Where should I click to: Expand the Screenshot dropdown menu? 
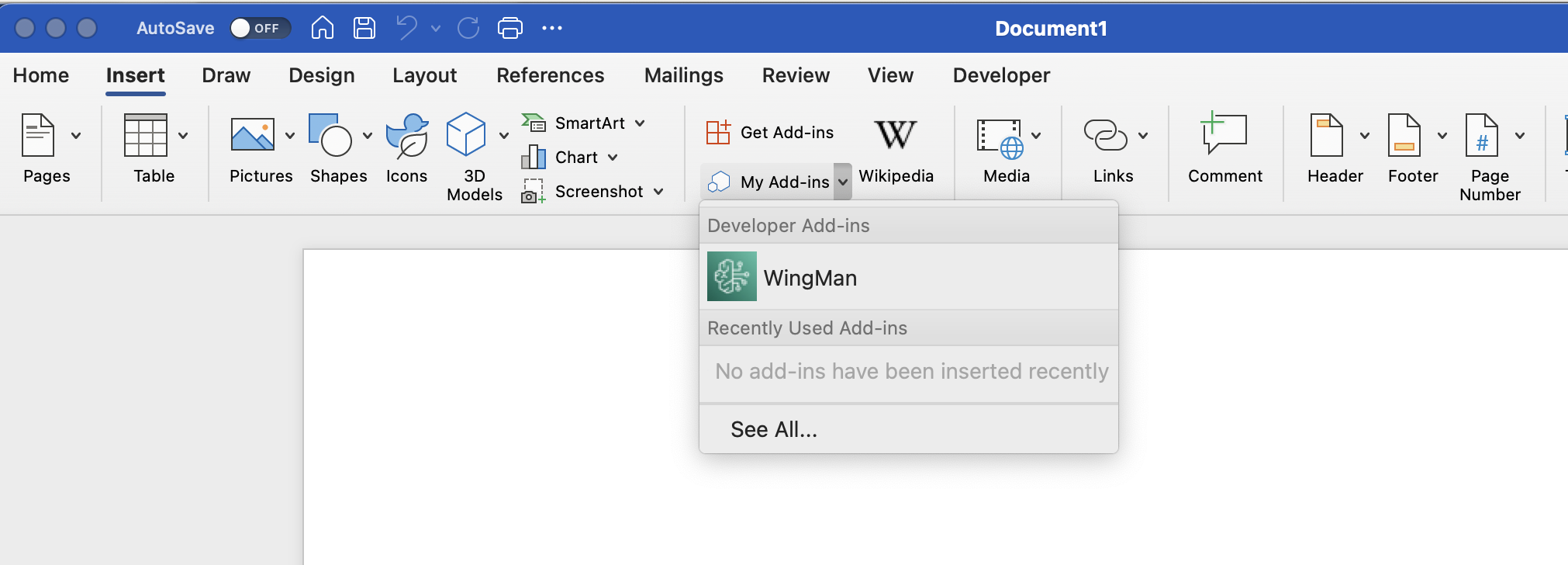coord(658,192)
